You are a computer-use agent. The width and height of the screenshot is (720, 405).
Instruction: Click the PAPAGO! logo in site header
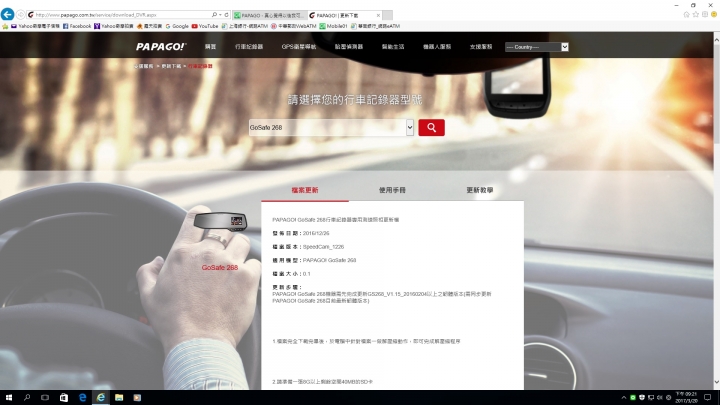[161, 47]
